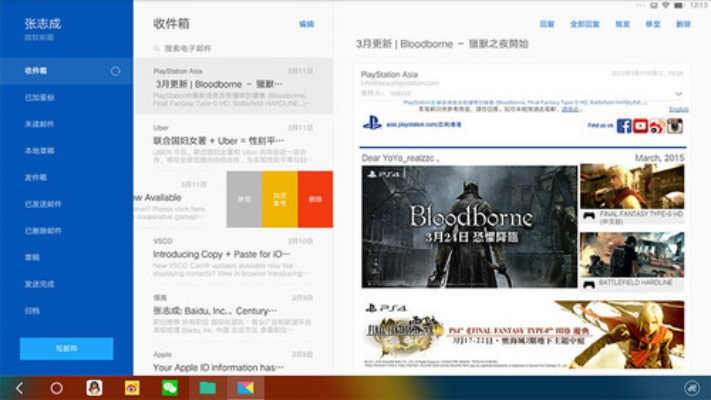Click the PlayStation logo in email header
The width and height of the screenshot is (711, 400).
tap(372, 124)
